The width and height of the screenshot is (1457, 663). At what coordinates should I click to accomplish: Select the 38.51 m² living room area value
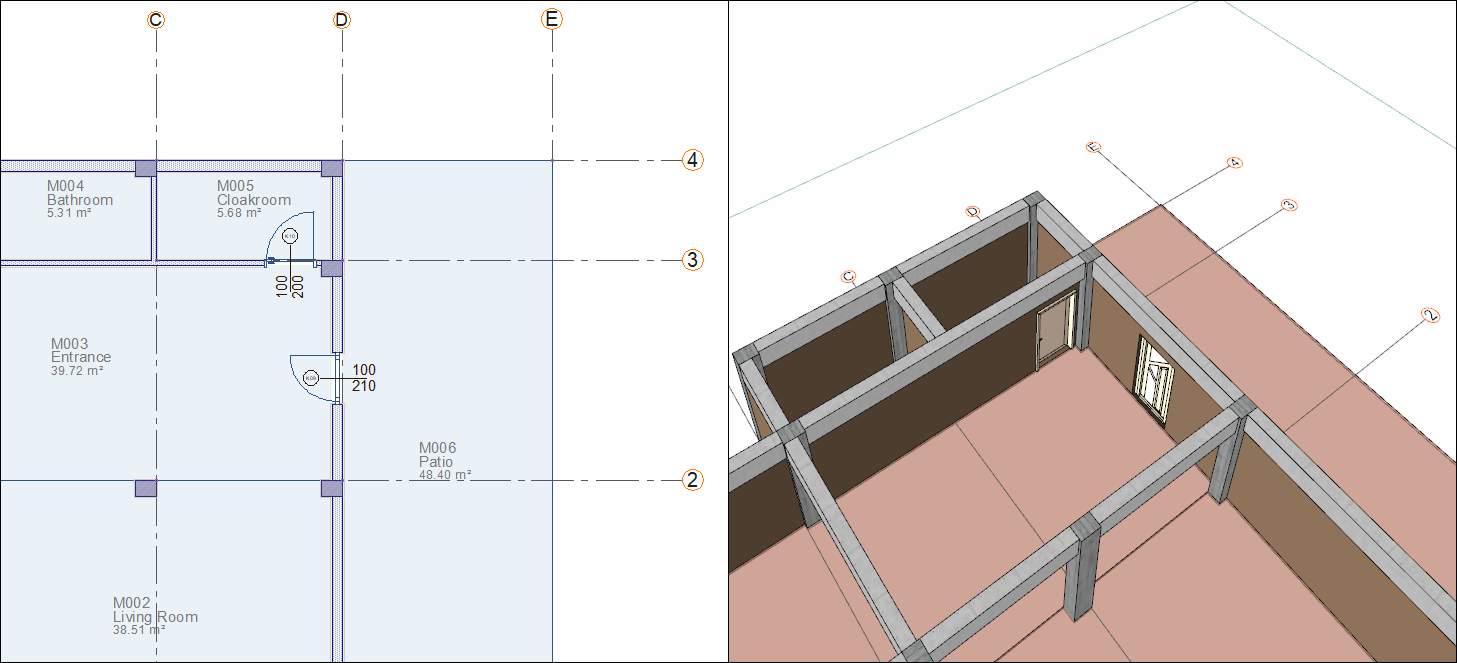[x=138, y=630]
